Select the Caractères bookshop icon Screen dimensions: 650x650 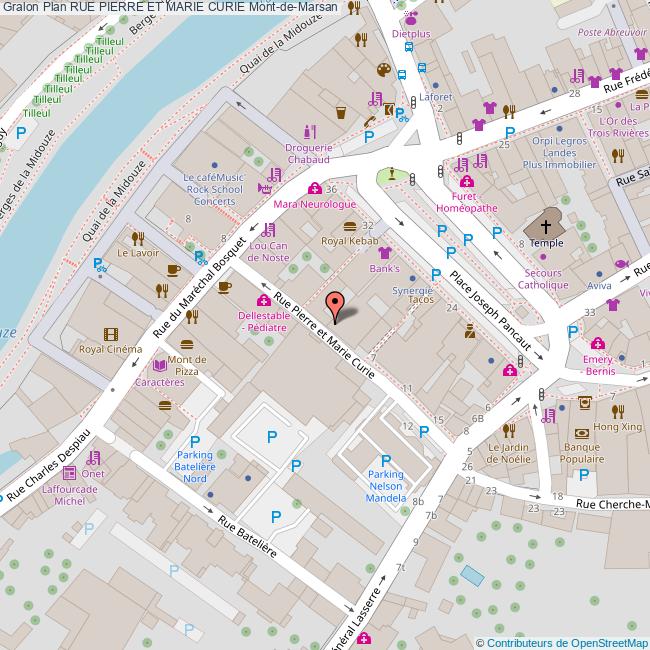click(x=159, y=367)
